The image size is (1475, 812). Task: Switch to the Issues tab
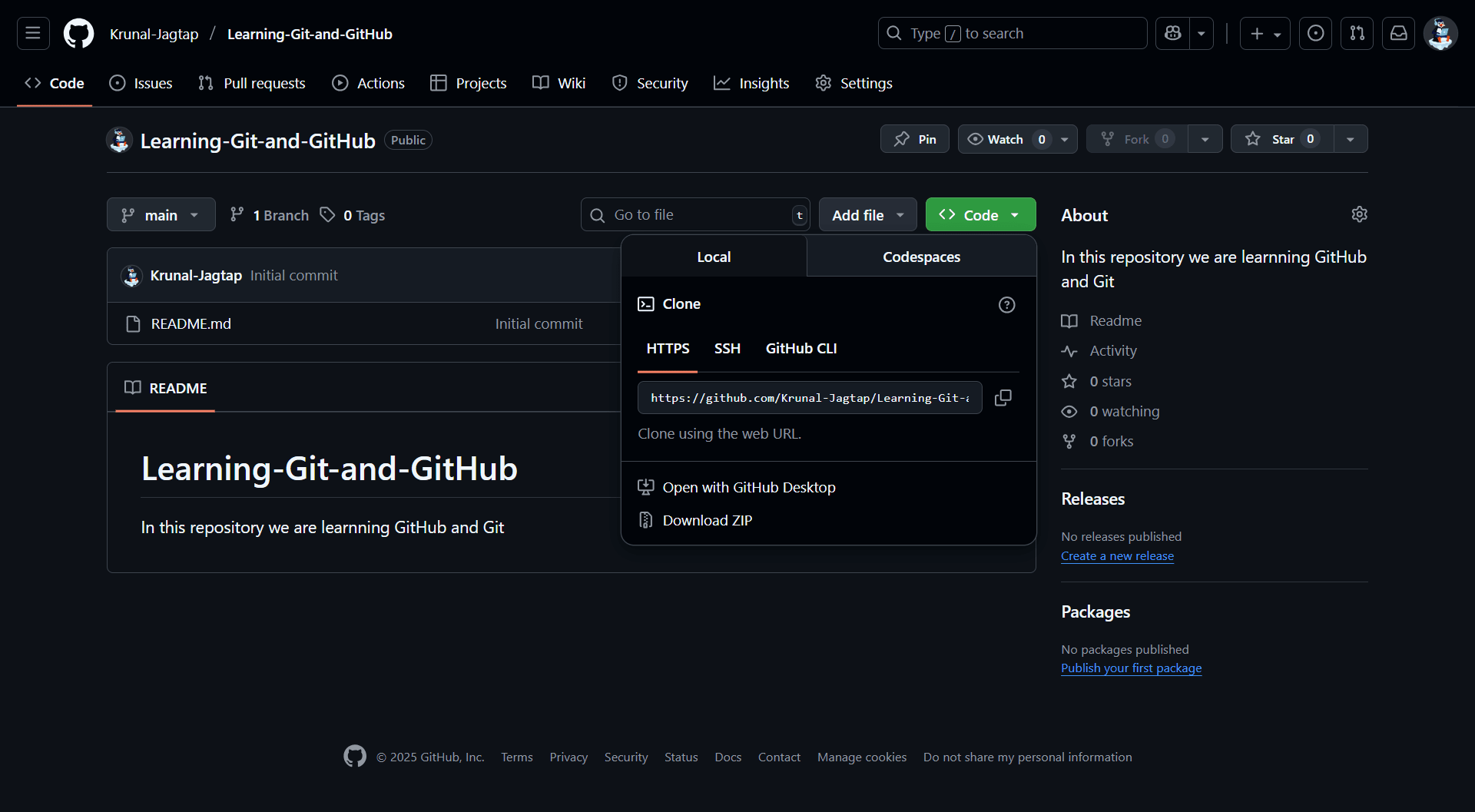coord(141,83)
